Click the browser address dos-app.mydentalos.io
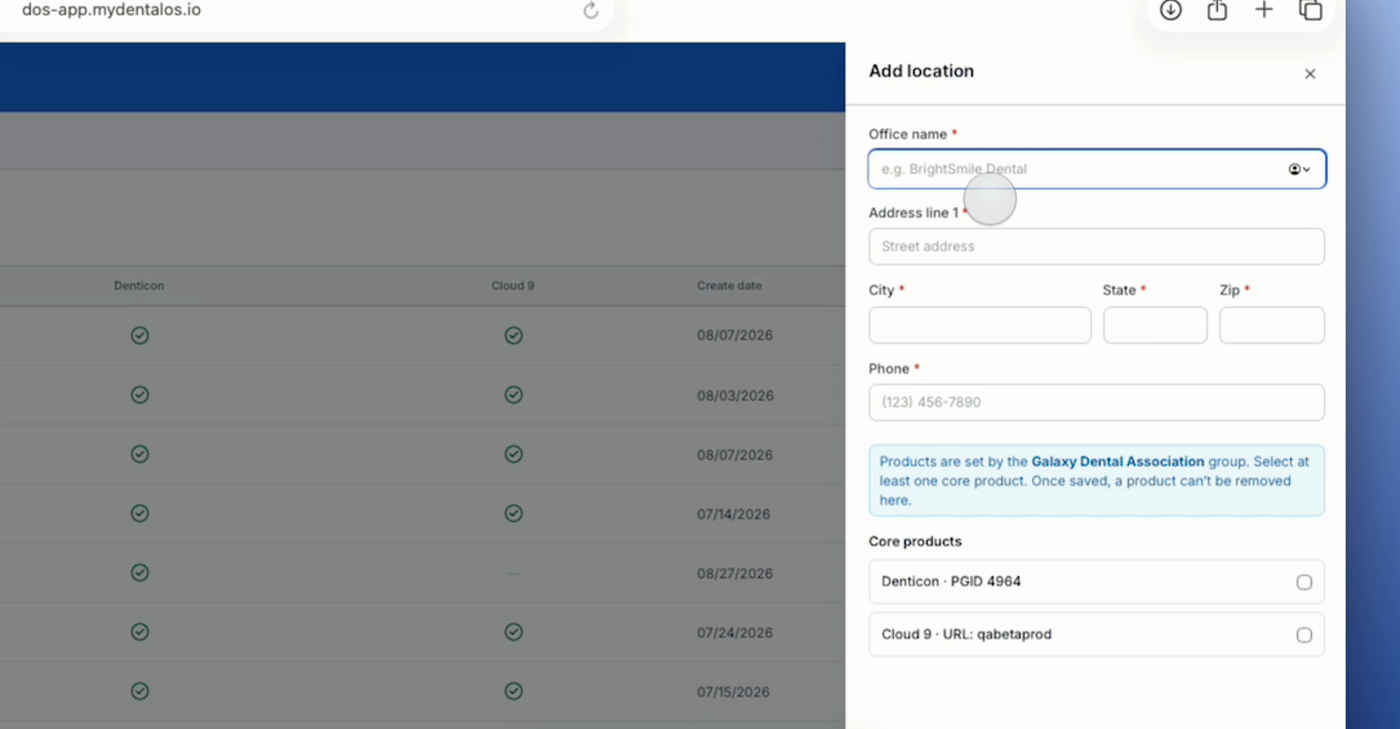1400x729 pixels. [x=111, y=10]
